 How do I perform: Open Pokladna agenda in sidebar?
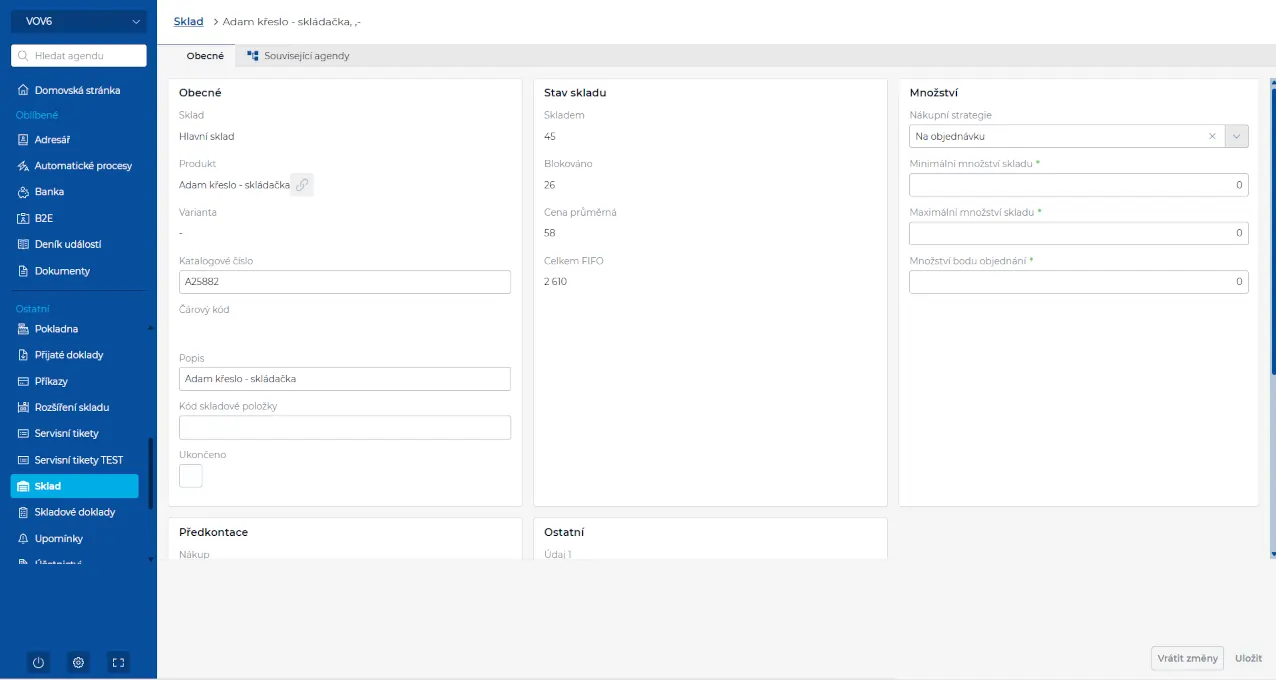(56, 329)
